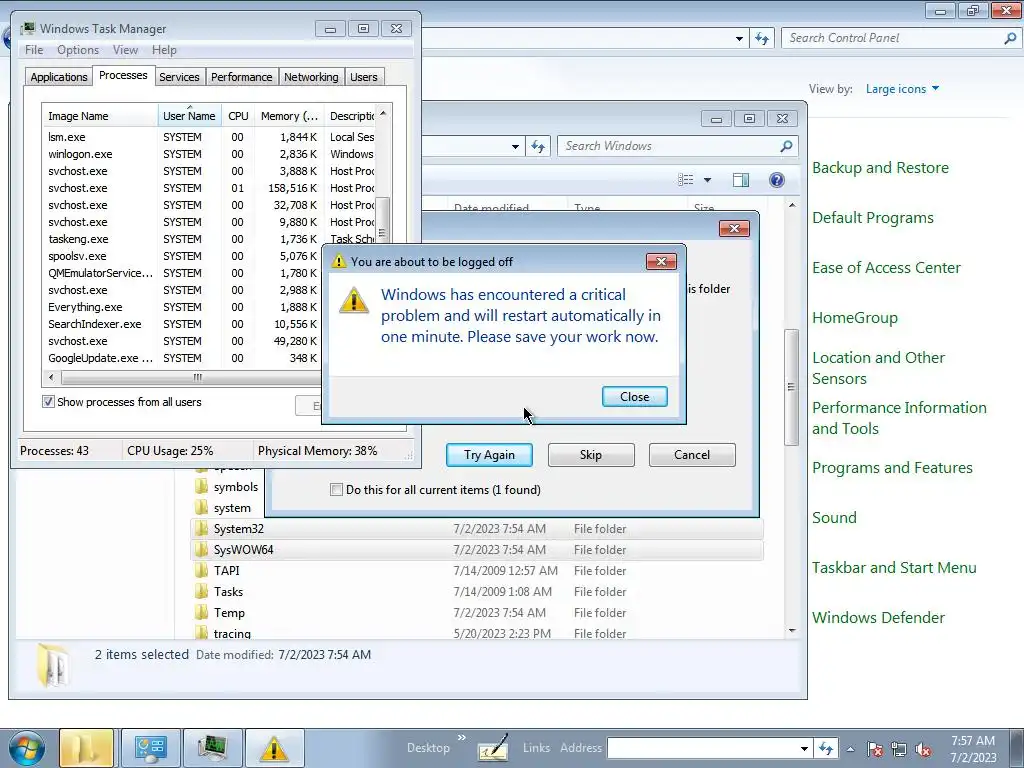Open Task Manager Help menu
The image size is (1024, 768).
click(x=164, y=50)
